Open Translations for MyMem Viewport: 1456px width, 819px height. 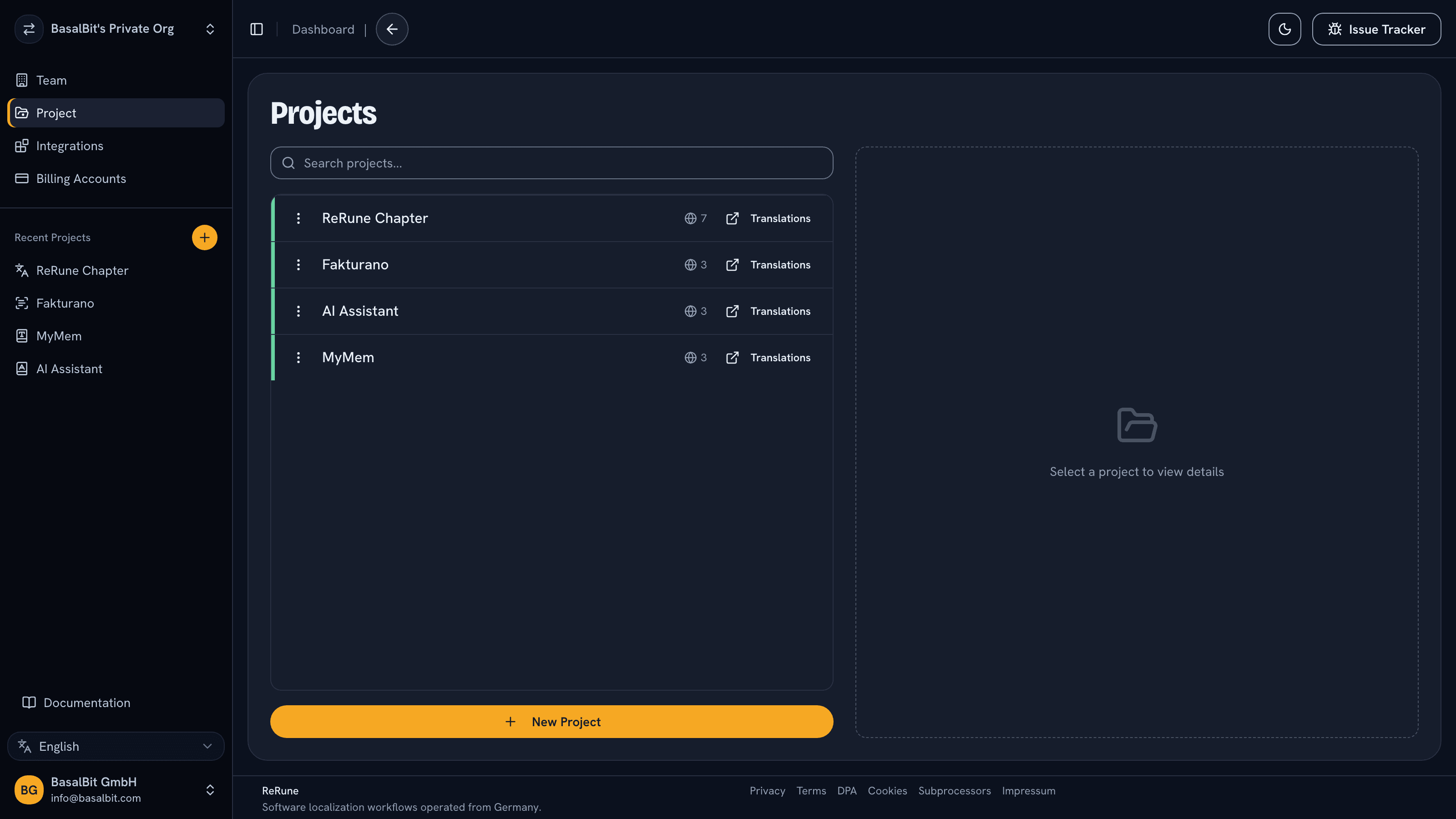pyautogui.click(x=768, y=357)
